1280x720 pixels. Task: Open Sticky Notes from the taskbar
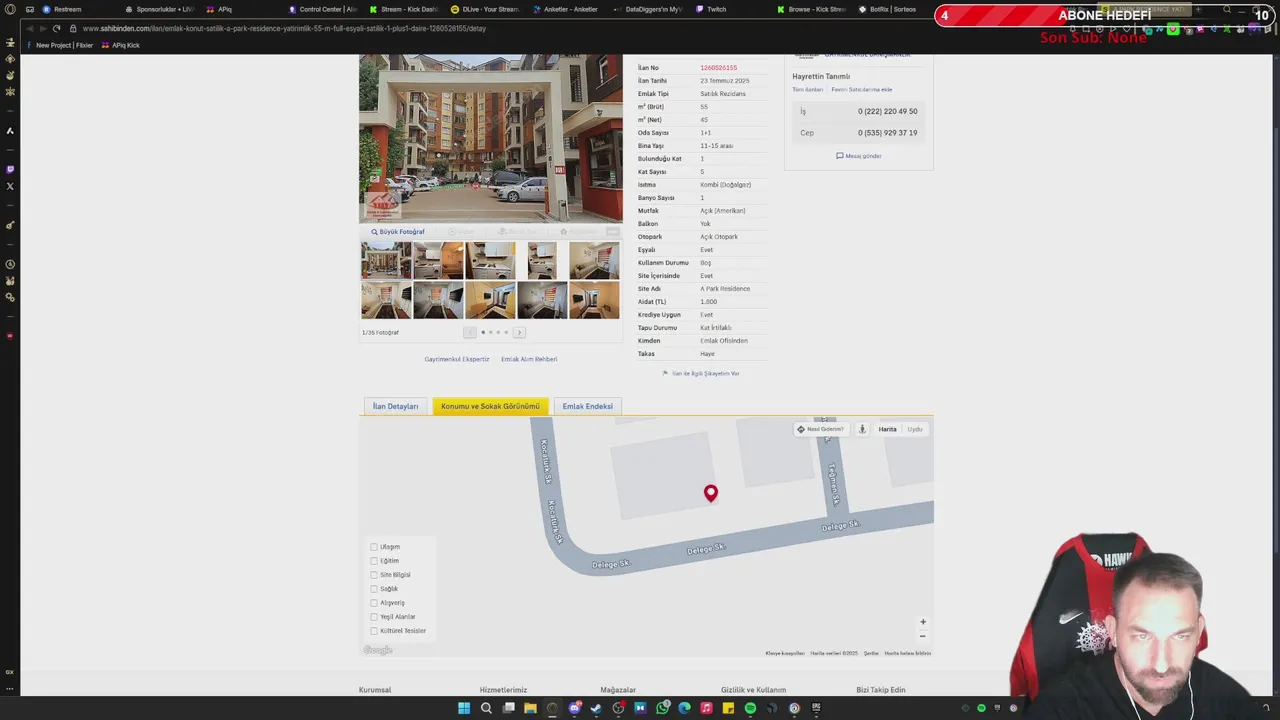[x=728, y=708]
